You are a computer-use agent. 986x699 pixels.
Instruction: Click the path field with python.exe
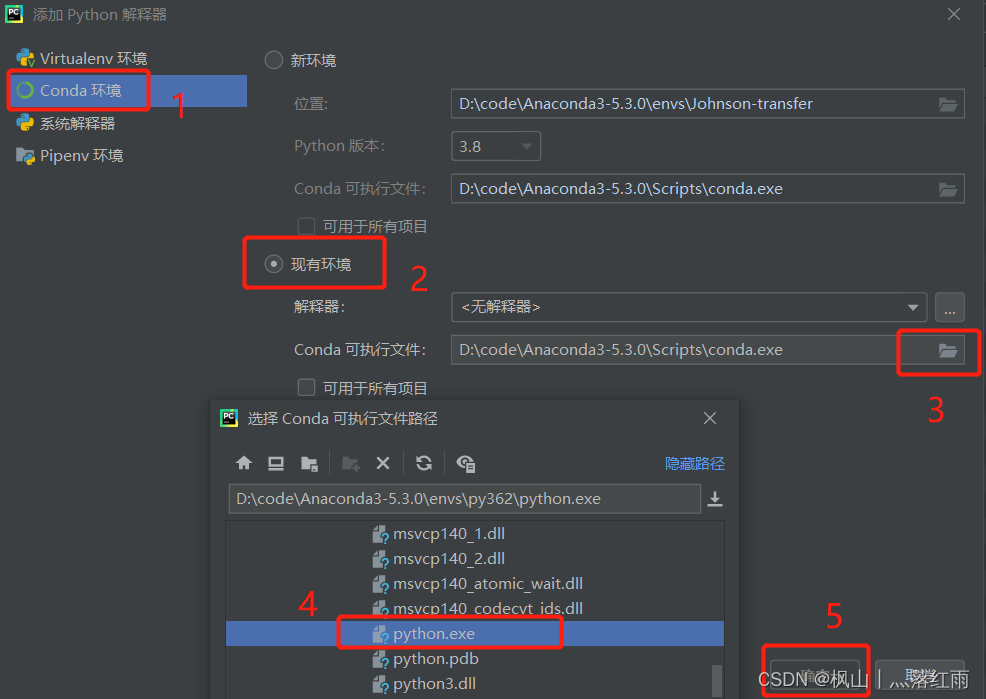click(x=464, y=499)
